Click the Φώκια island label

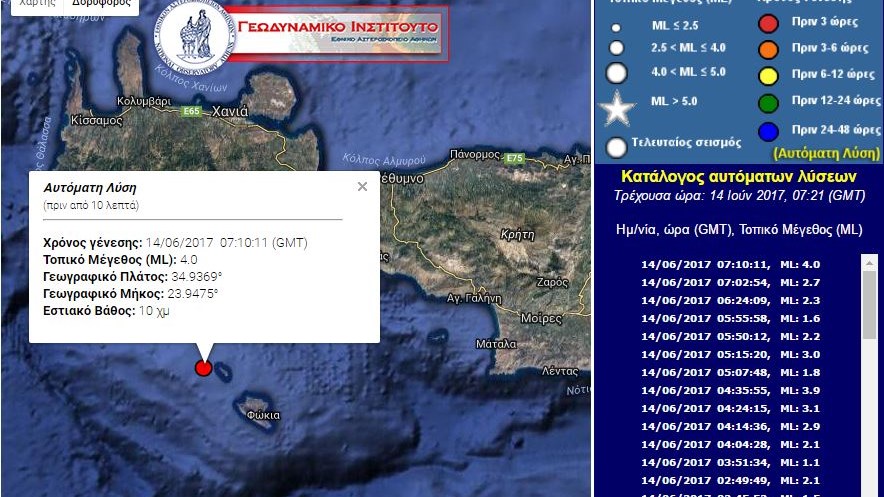click(263, 415)
